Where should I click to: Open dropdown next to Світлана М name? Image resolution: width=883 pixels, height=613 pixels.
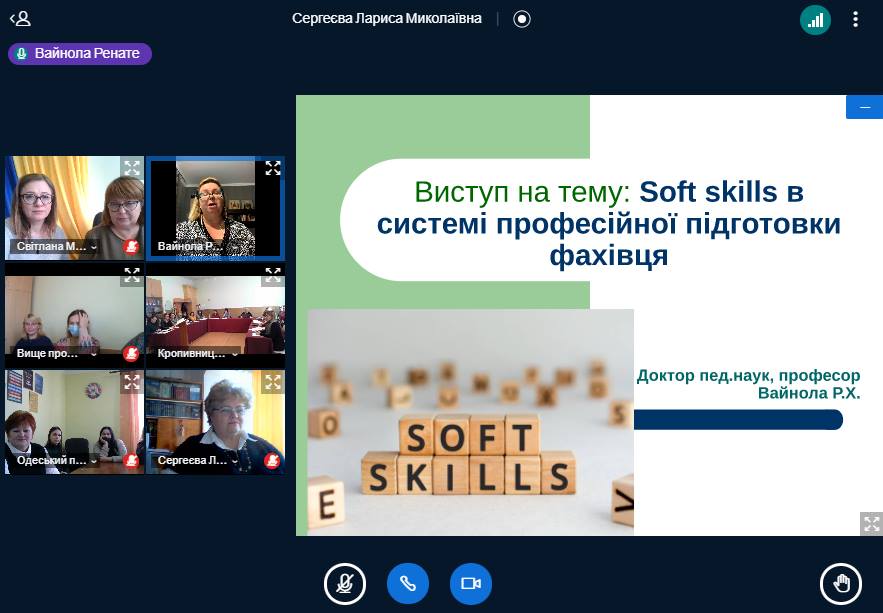click(94, 246)
